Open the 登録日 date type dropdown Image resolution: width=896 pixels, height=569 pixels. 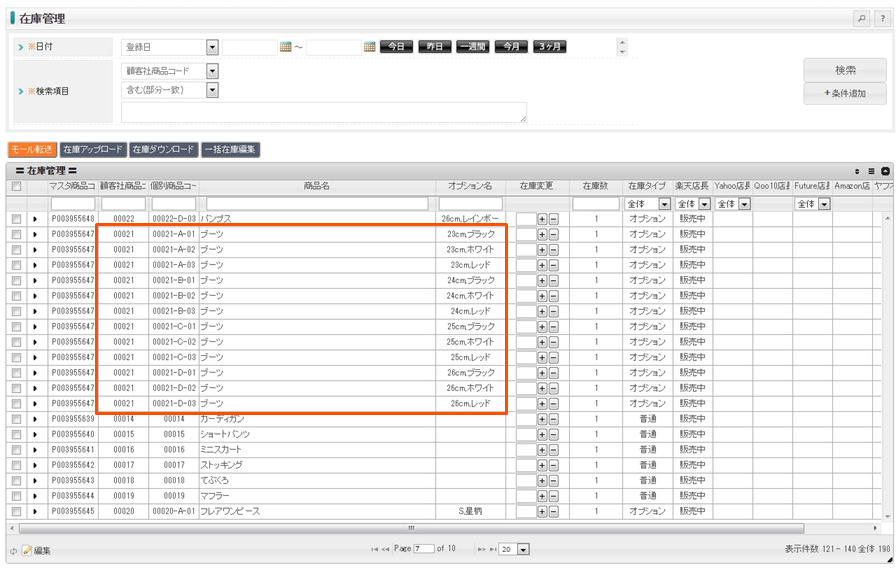click(x=212, y=47)
